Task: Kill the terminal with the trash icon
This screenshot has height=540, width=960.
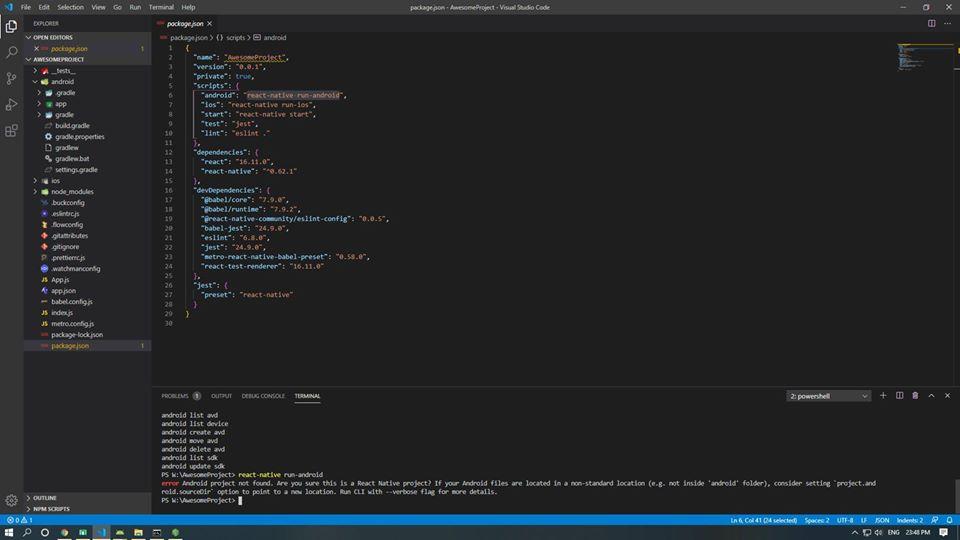Action: point(915,396)
